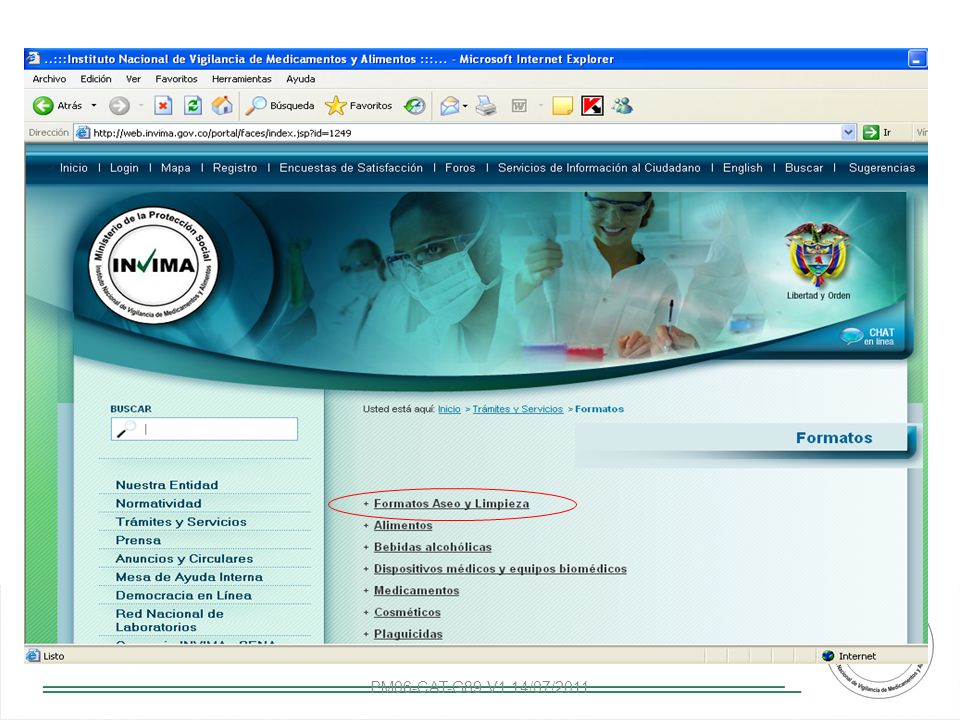960x720 pixels.
Task: Click Inicio in the breadcrumb
Action: point(449,409)
